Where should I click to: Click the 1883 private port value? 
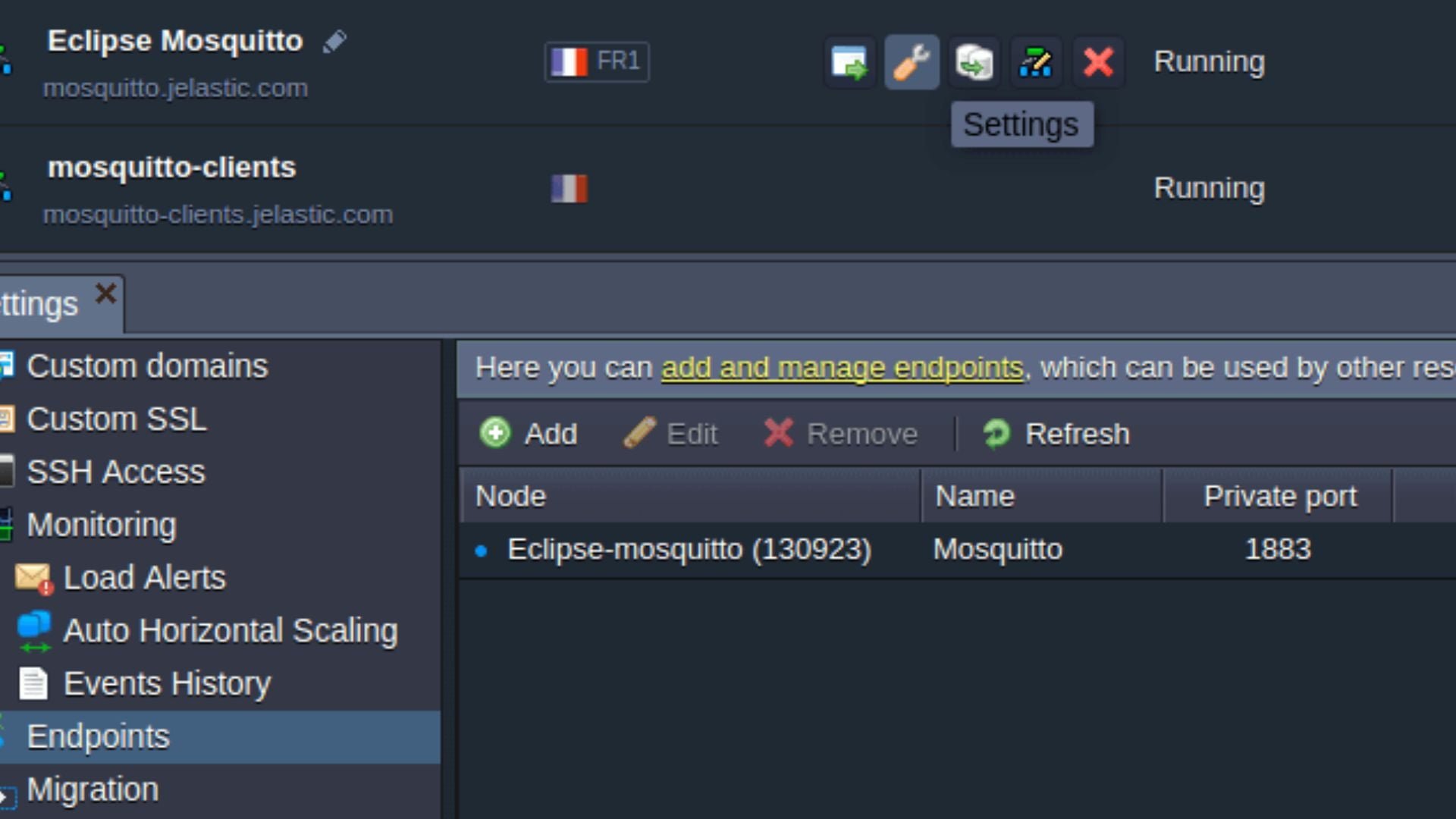1278,550
